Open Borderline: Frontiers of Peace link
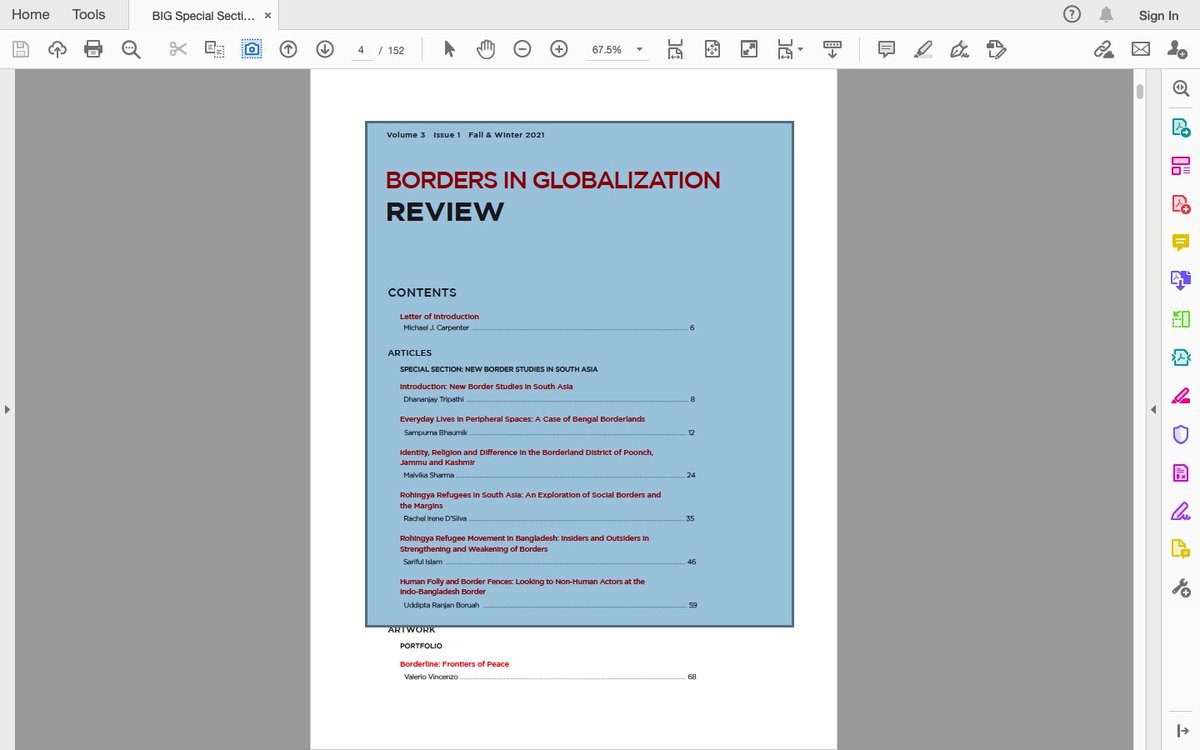This screenshot has height=750, width=1200. [454, 664]
